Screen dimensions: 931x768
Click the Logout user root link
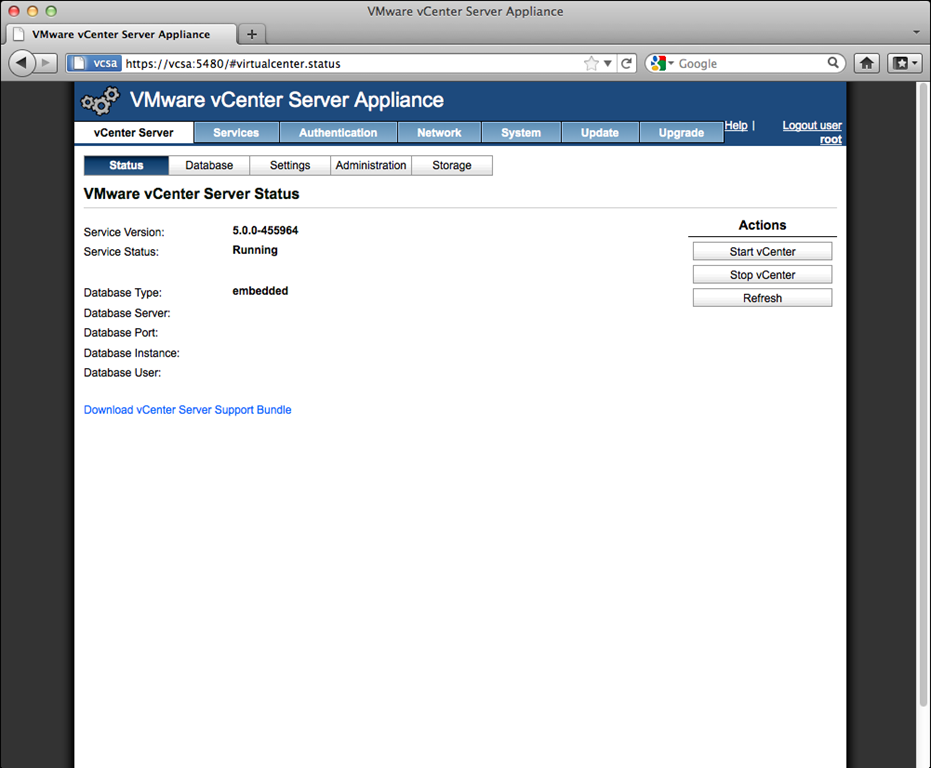[x=812, y=132]
